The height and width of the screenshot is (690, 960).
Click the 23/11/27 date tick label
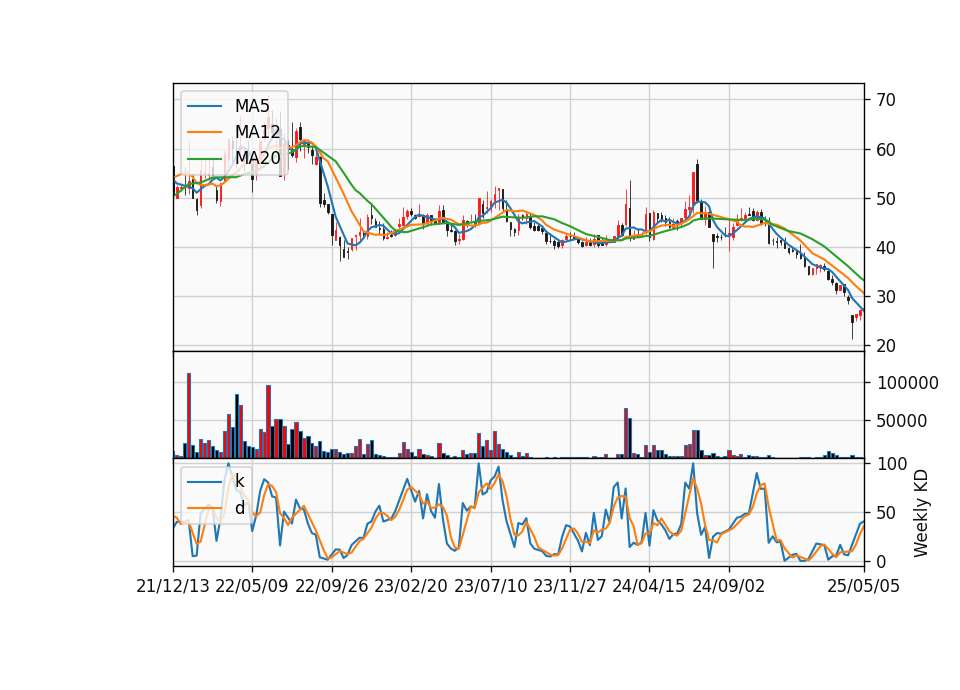tap(570, 587)
